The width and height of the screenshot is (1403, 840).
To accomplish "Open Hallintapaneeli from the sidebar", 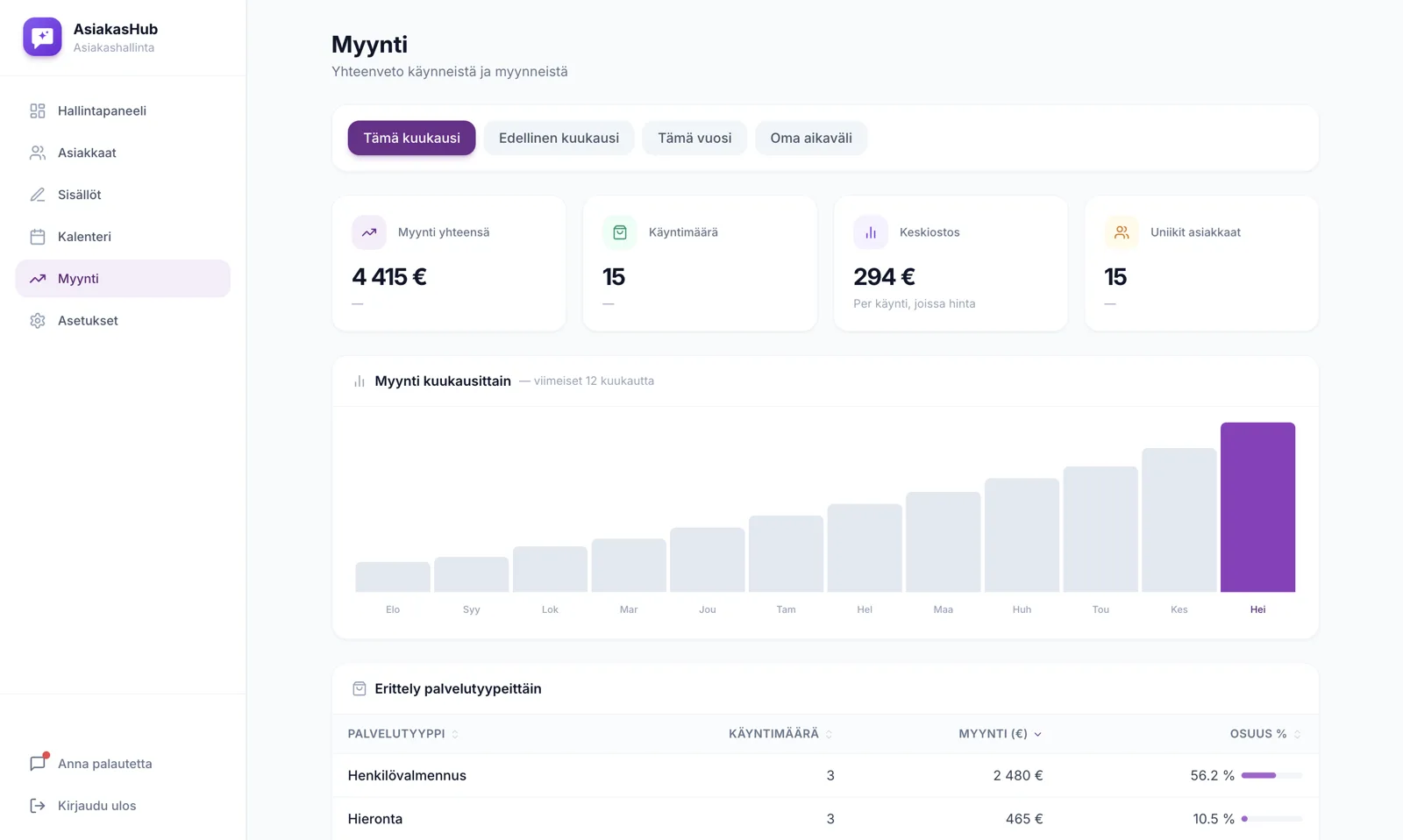I will 123,110.
